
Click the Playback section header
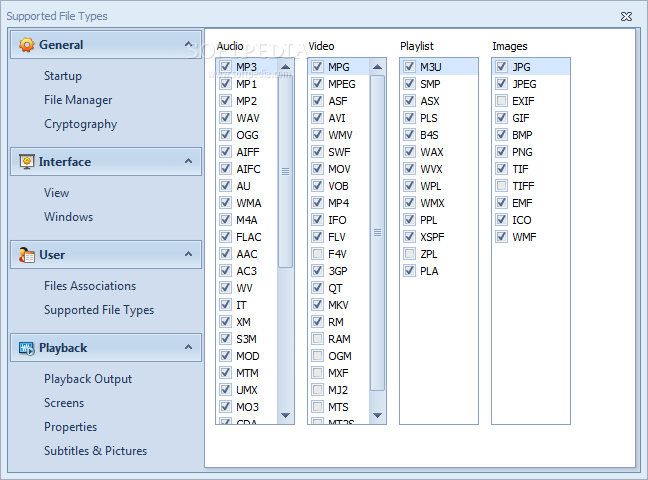106,348
